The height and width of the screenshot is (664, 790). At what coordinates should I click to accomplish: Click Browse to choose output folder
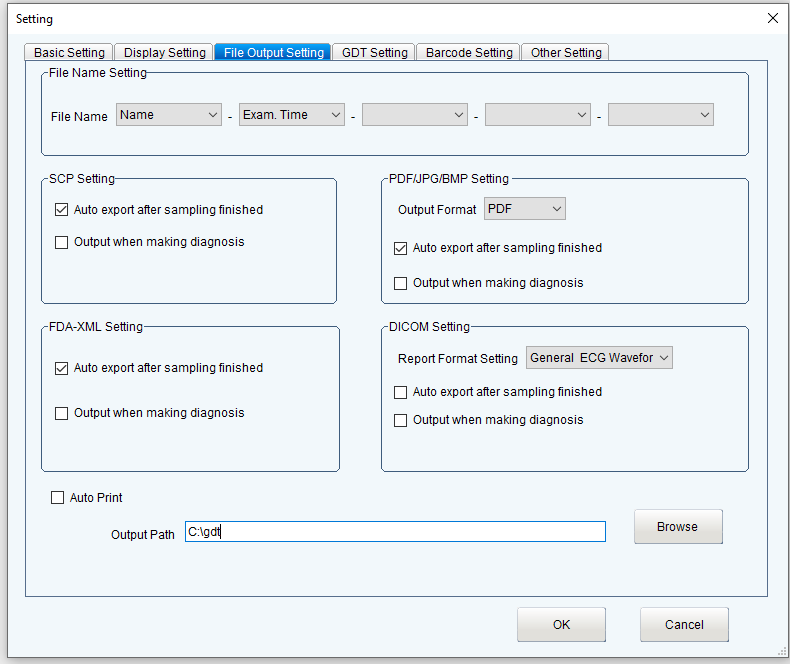[678, 526]
